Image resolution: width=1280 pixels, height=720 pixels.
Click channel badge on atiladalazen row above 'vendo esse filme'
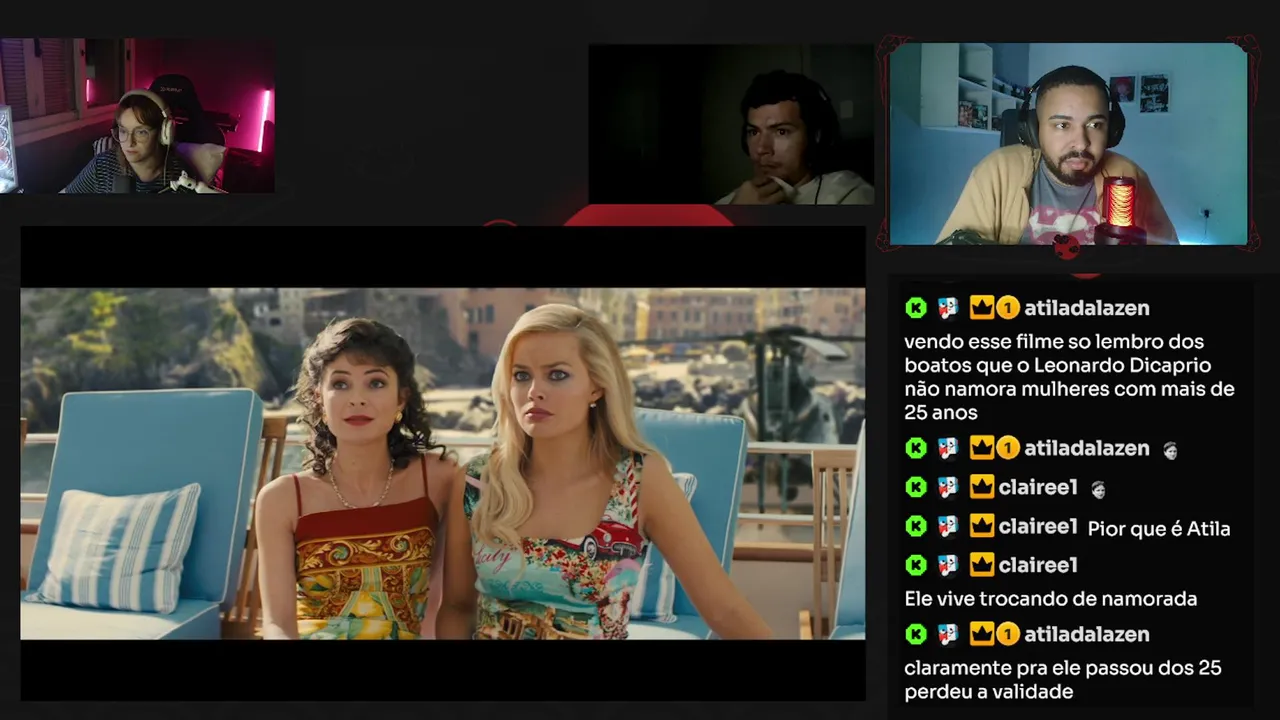pyautogui.click(x=948, y=308)
